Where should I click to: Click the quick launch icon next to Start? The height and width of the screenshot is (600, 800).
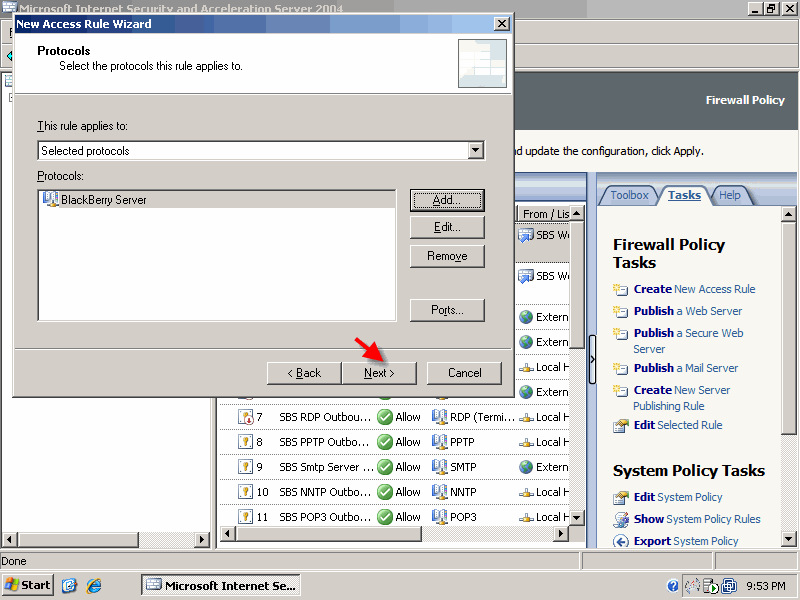click(x=69, y=585)
